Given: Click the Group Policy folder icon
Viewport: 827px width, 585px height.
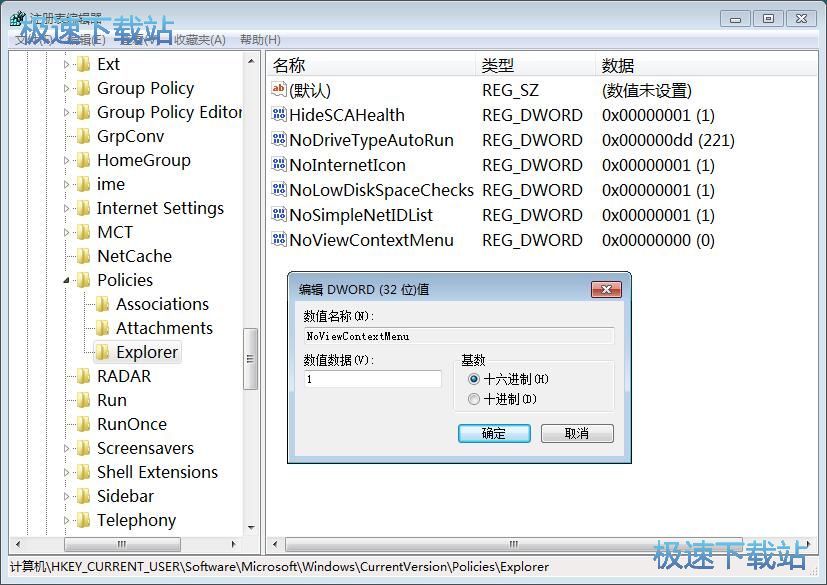Looking at the screenshot, I should (83, 88).
